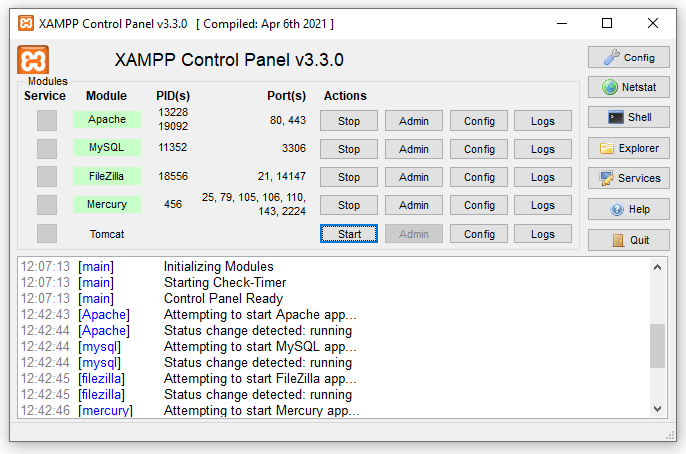Image resolution: width=686 pixels, height=454 pixels.
Task: Click FileZilla ports '21, 14147'
Action: [x=282, y=176]
